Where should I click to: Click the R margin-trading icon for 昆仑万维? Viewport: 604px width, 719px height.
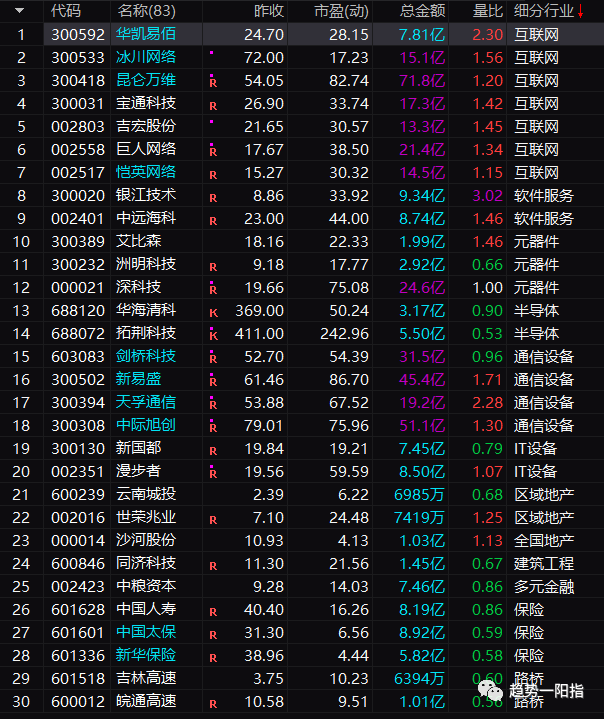(213, 83)
